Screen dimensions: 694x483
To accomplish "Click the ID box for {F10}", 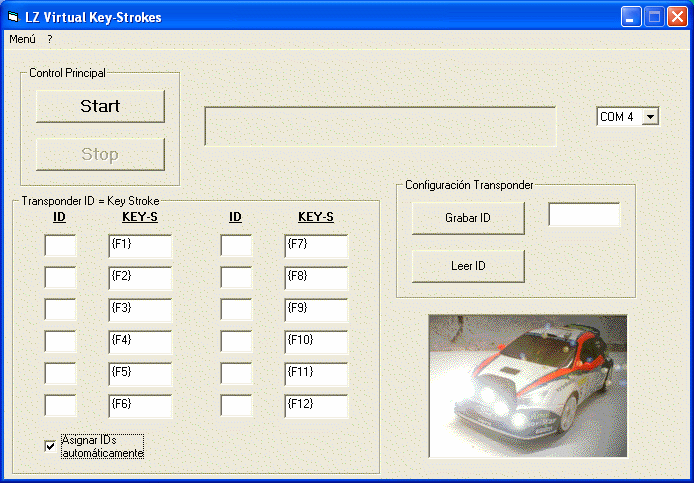I will click(236, 341).
